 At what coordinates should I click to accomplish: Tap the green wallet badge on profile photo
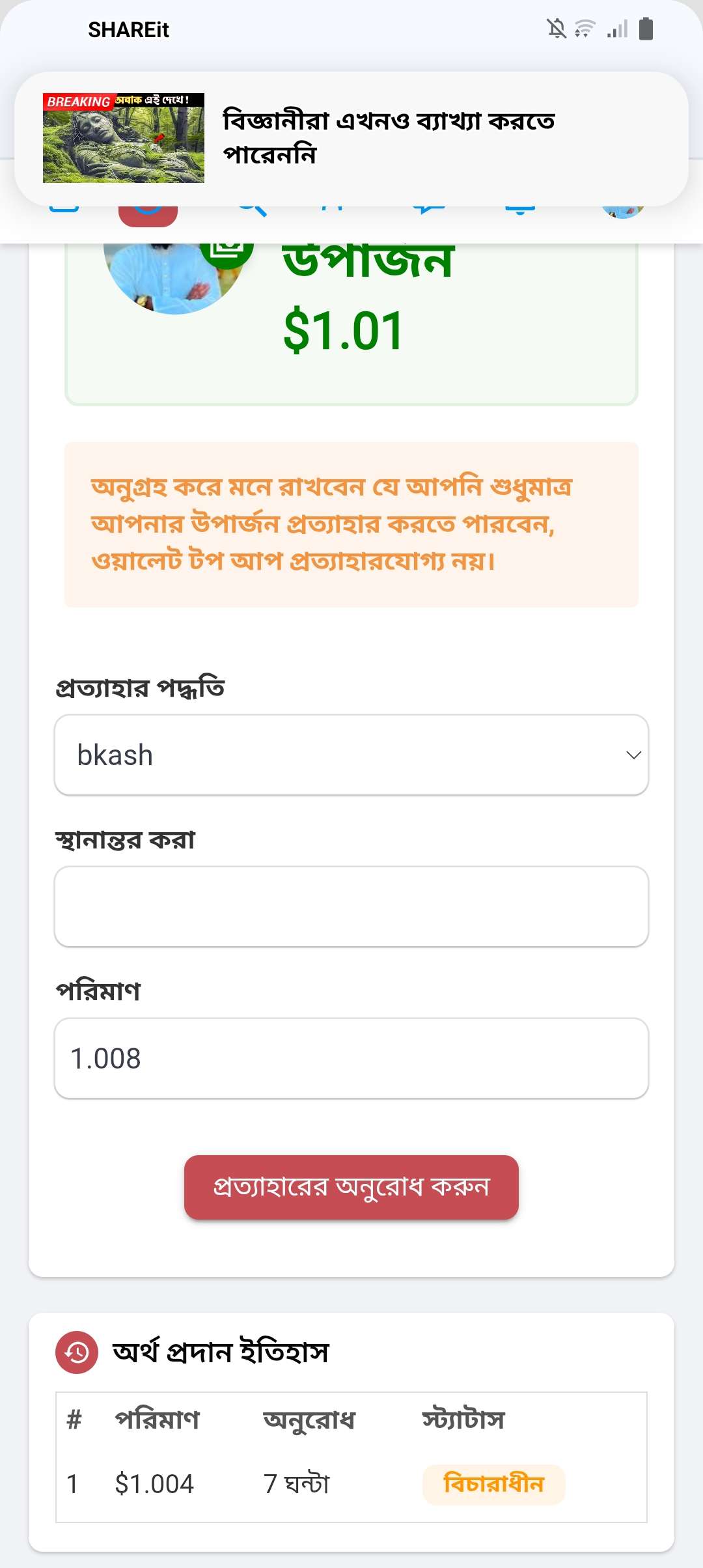(227, 254)
